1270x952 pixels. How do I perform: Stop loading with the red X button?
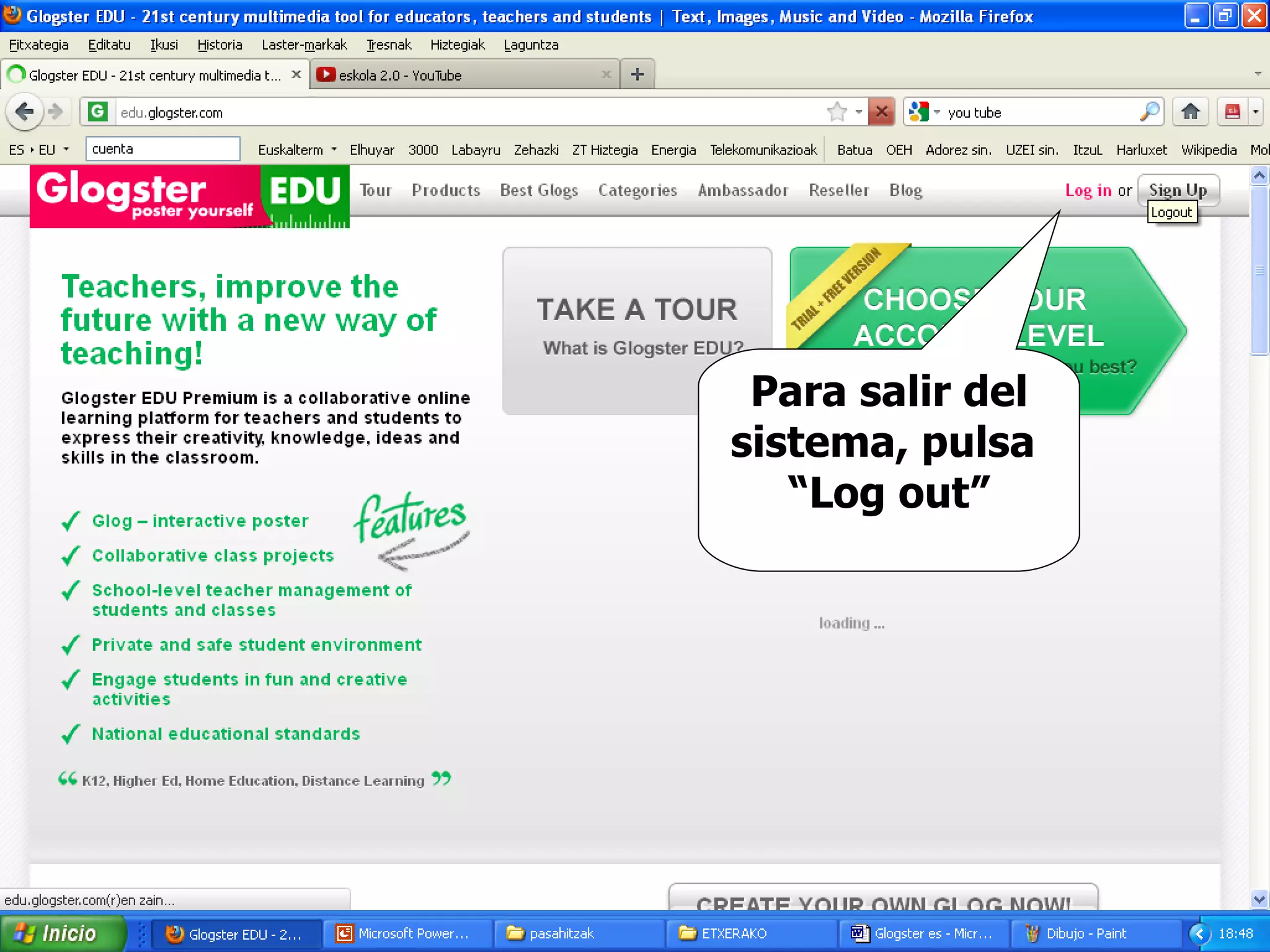(881, 112)
